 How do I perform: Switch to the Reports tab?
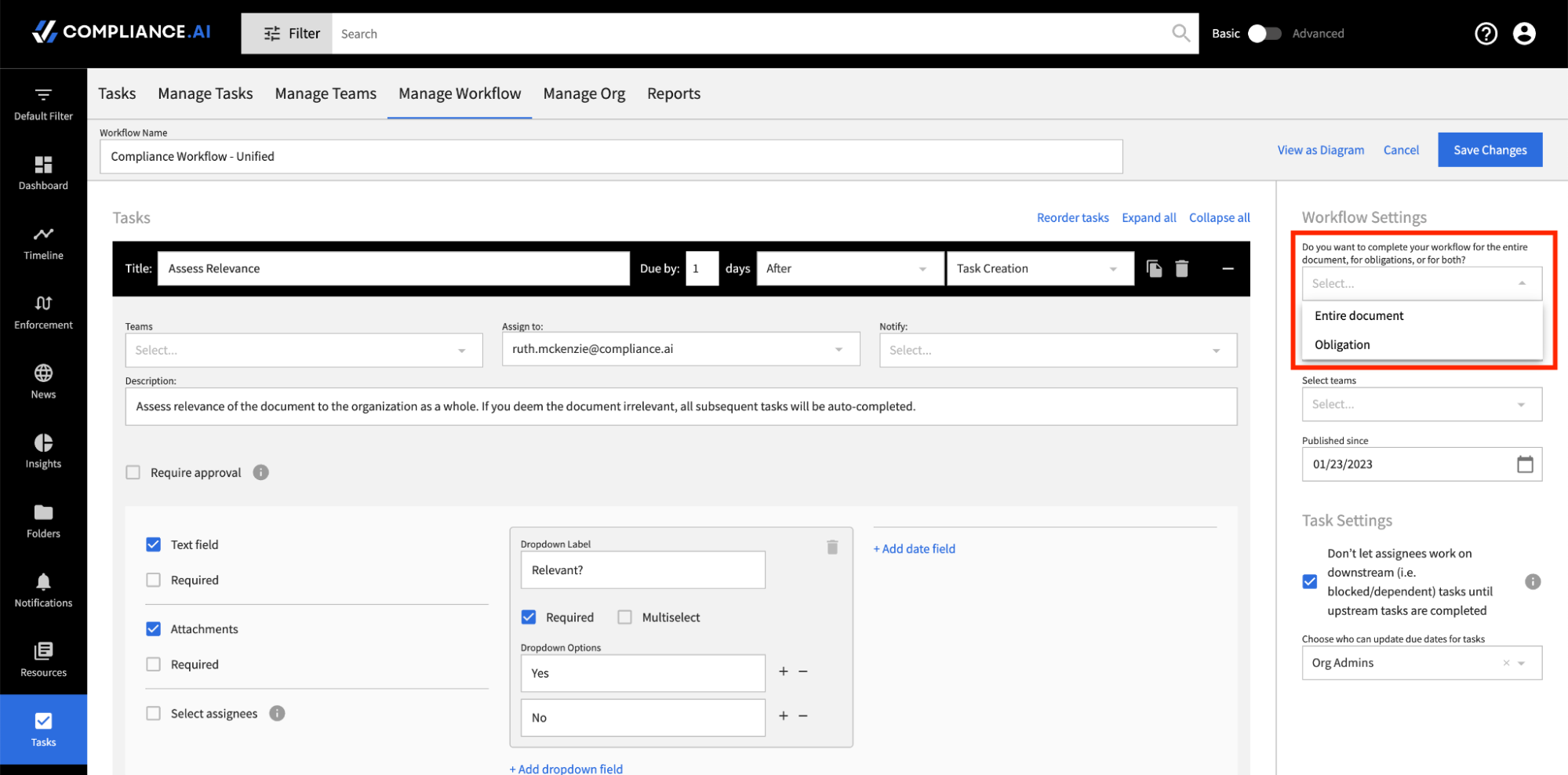tap(674, 93)
